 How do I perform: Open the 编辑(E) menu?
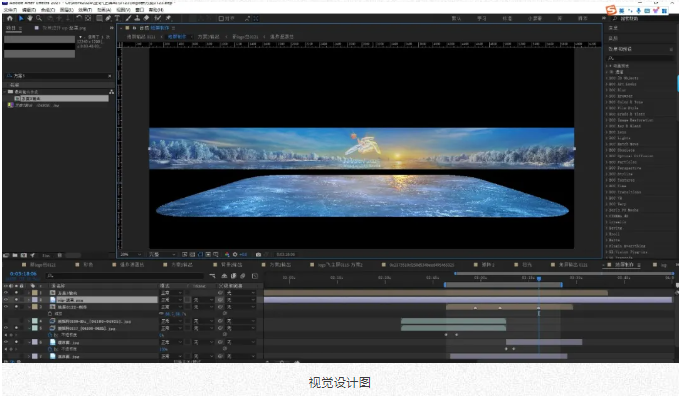[x=29, y=10]
